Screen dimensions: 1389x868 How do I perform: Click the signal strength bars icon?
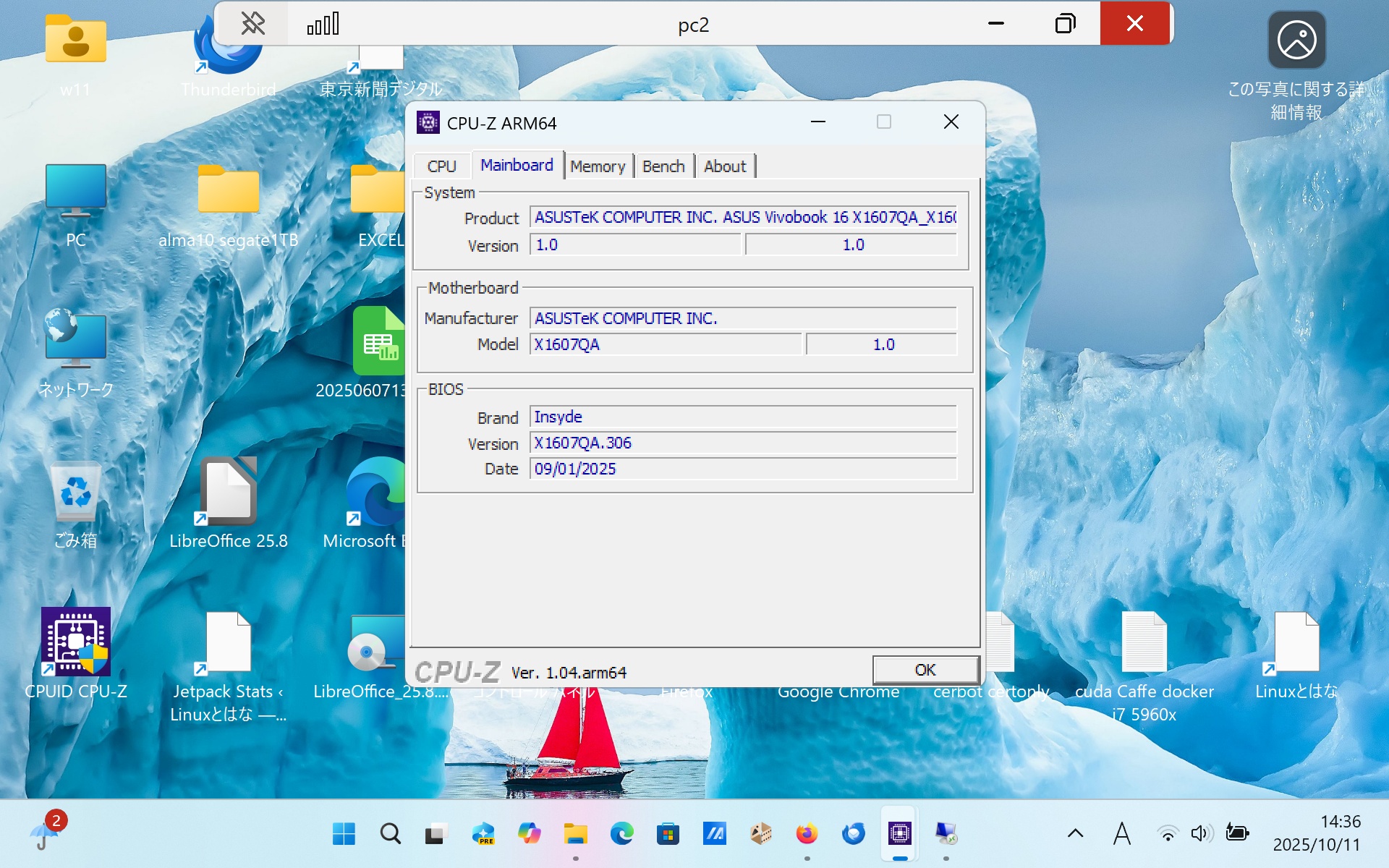tap(323, 24)
